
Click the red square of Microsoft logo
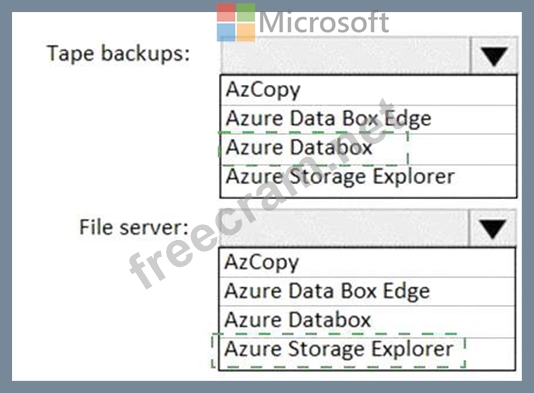226,13
